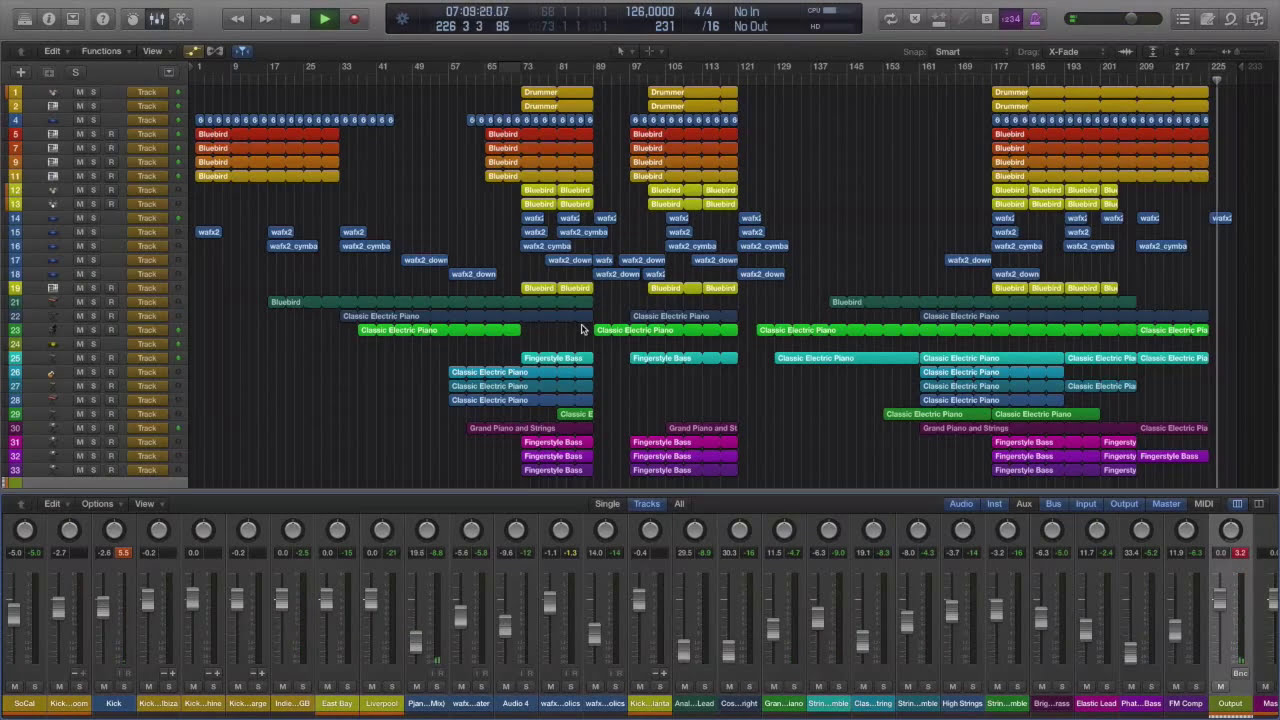Toggle the Audio channel strip filter
The height and width of the screenshot is (720, 1280).
[961, 504]
